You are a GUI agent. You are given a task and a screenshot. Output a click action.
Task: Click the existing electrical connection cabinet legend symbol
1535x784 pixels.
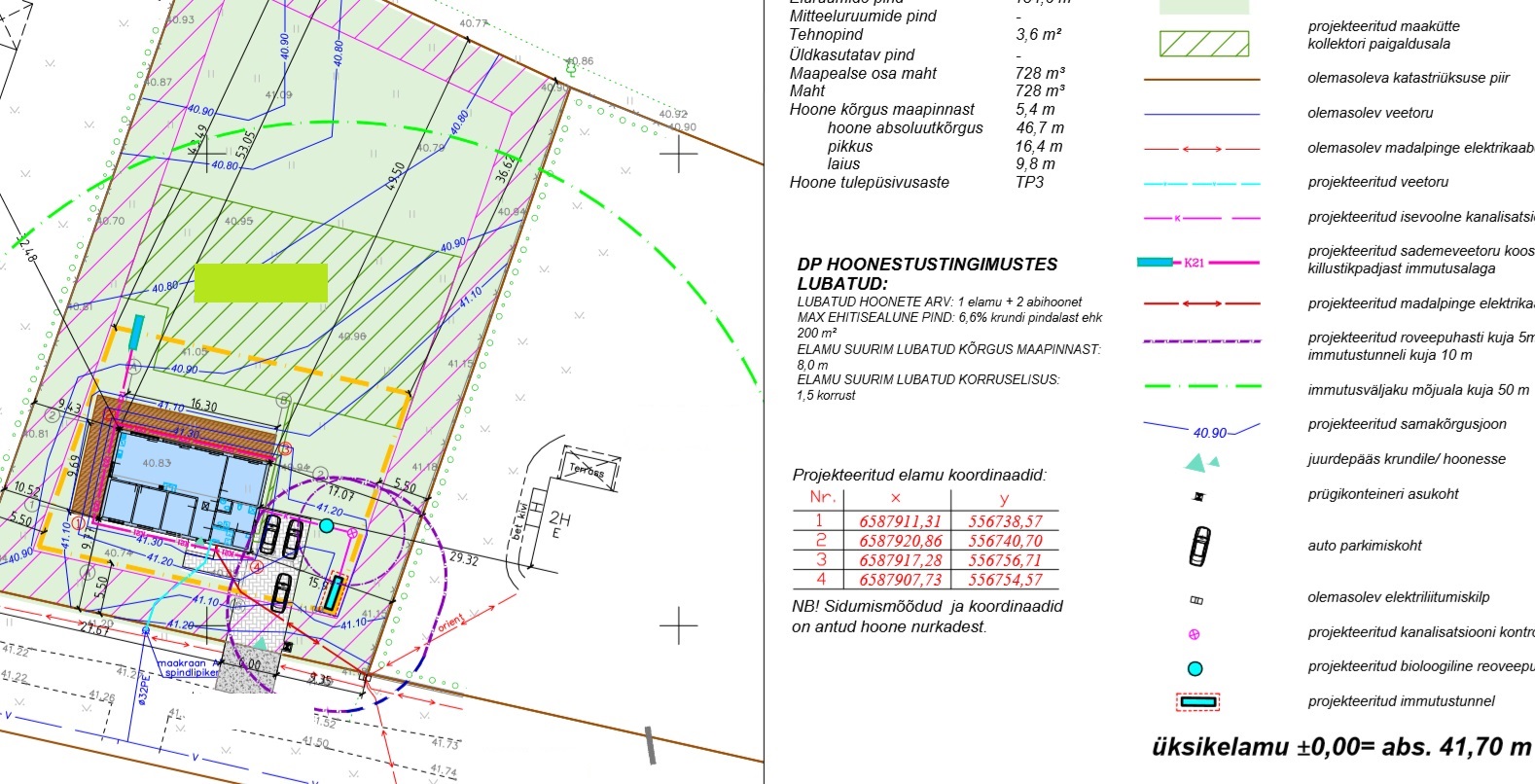click(x=1197, y=600)
